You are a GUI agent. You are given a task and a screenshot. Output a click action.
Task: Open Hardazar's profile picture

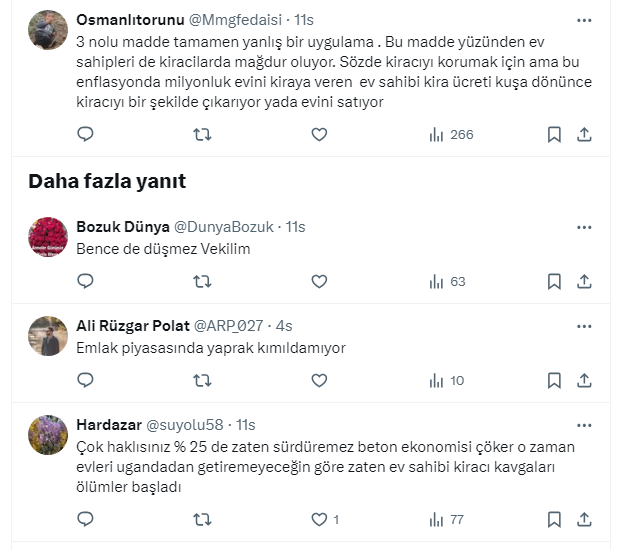(x=48, y=434)
